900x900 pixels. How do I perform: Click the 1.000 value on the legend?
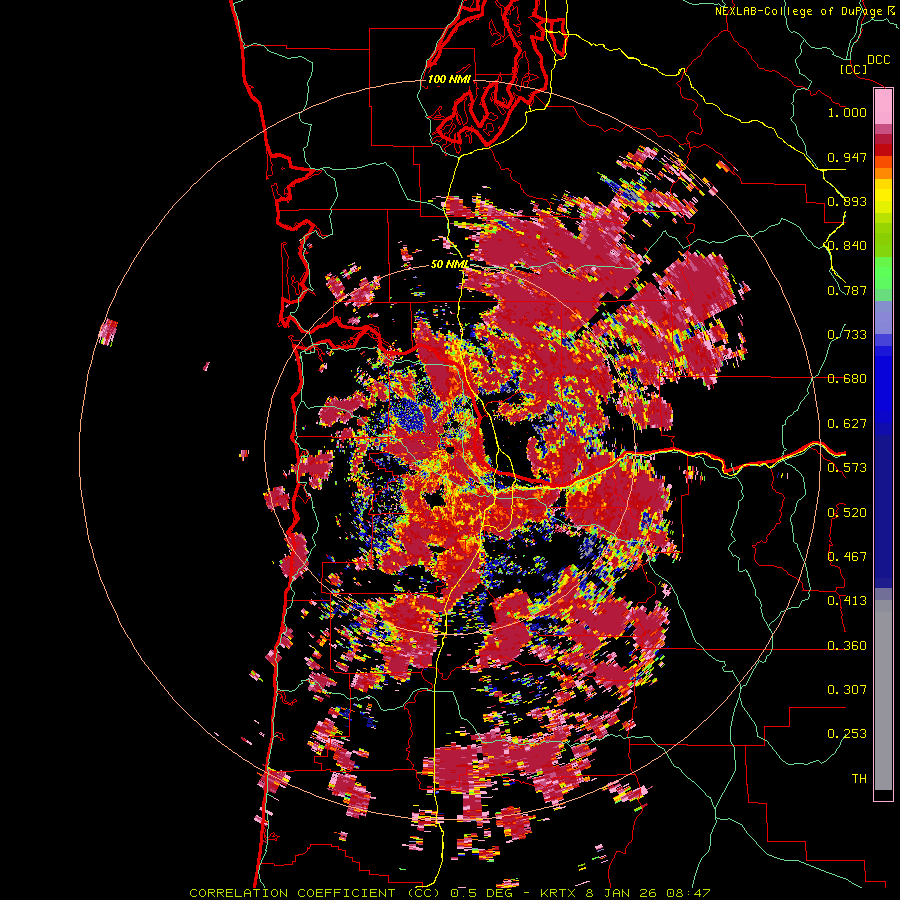tap(847, 112)
